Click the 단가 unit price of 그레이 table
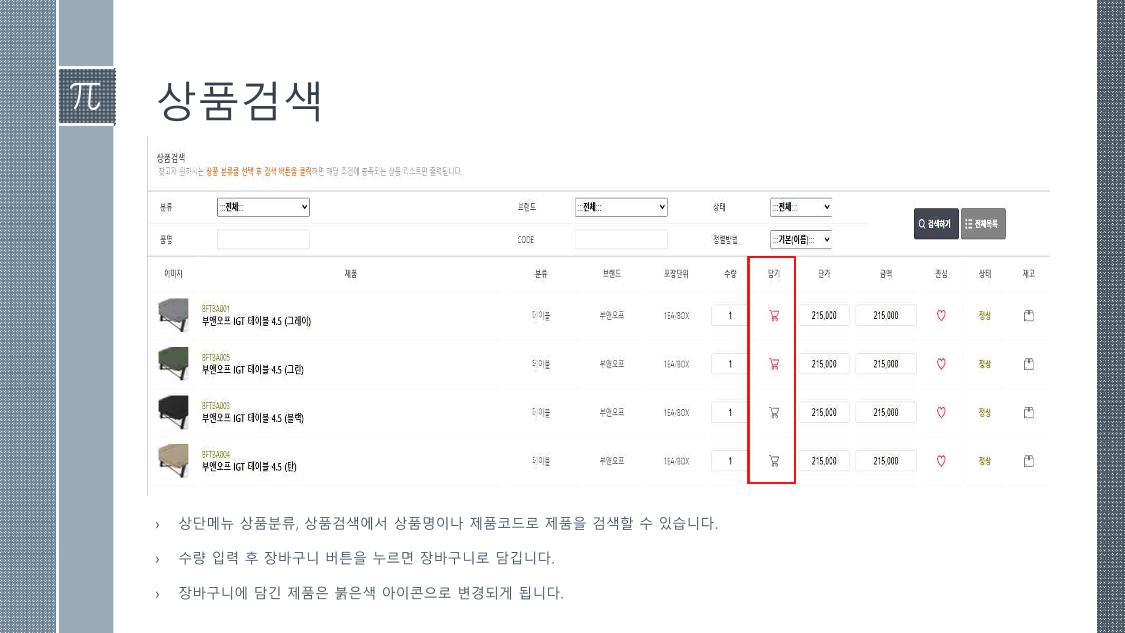The image size is (1125, 633). (824, 315)
